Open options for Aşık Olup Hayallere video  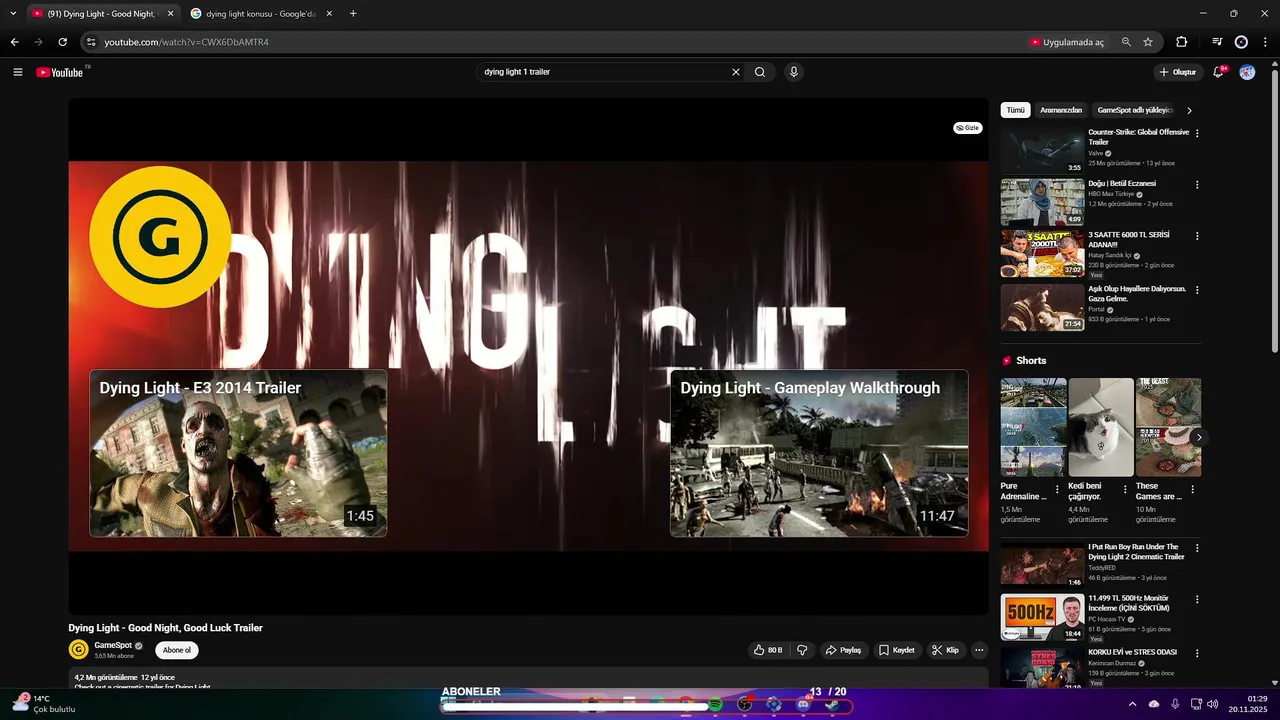tap(1197, 290)
